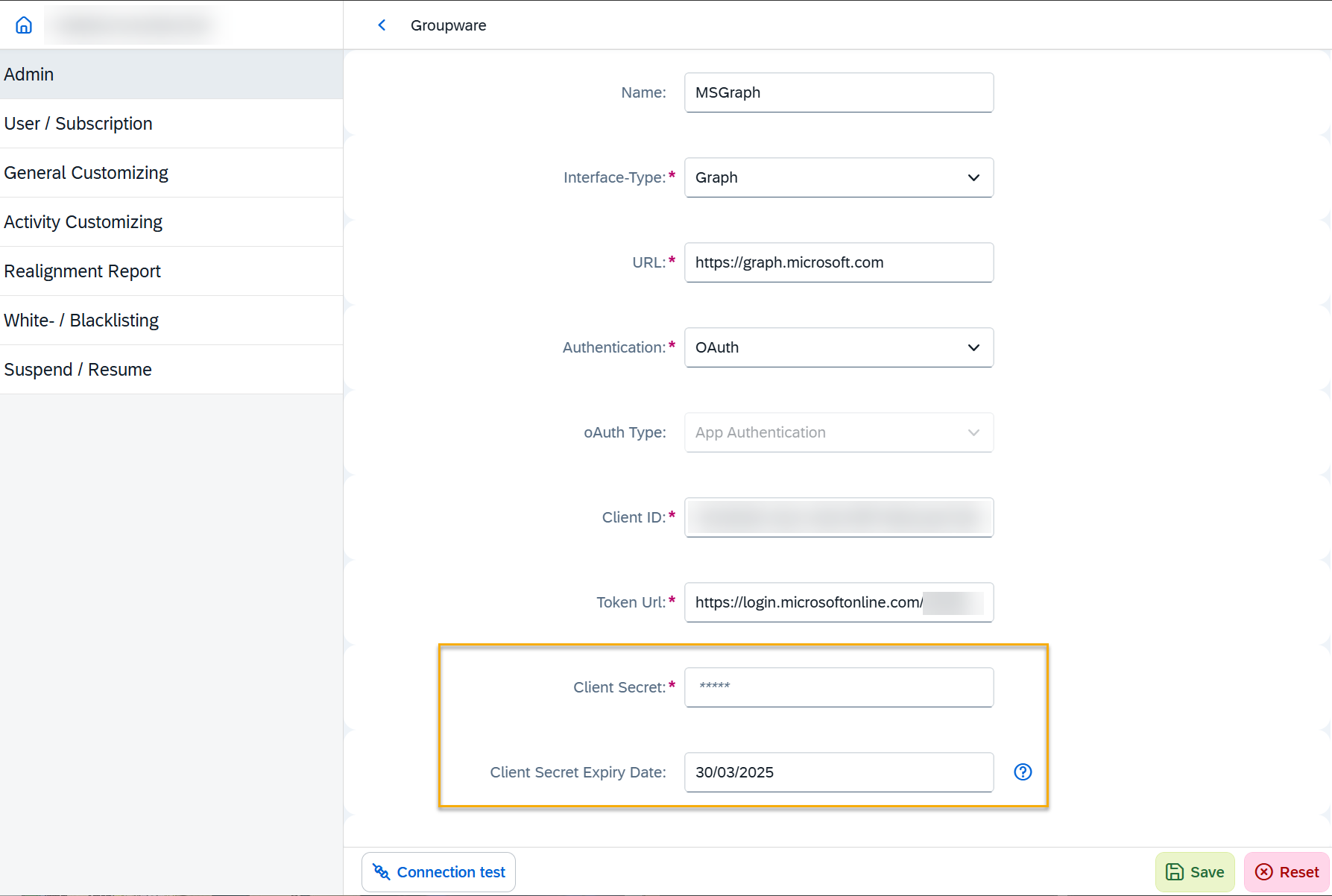Image resolution: width=1332 pixels, height=896 pixels.
Task: Save the Groupware configuration
Action: click(1194, 872)
